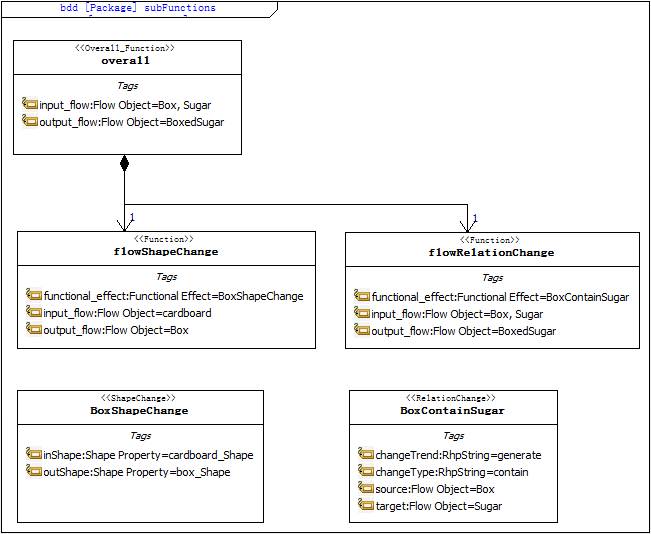Select the flowShapeChange block title

click(166, 252)
